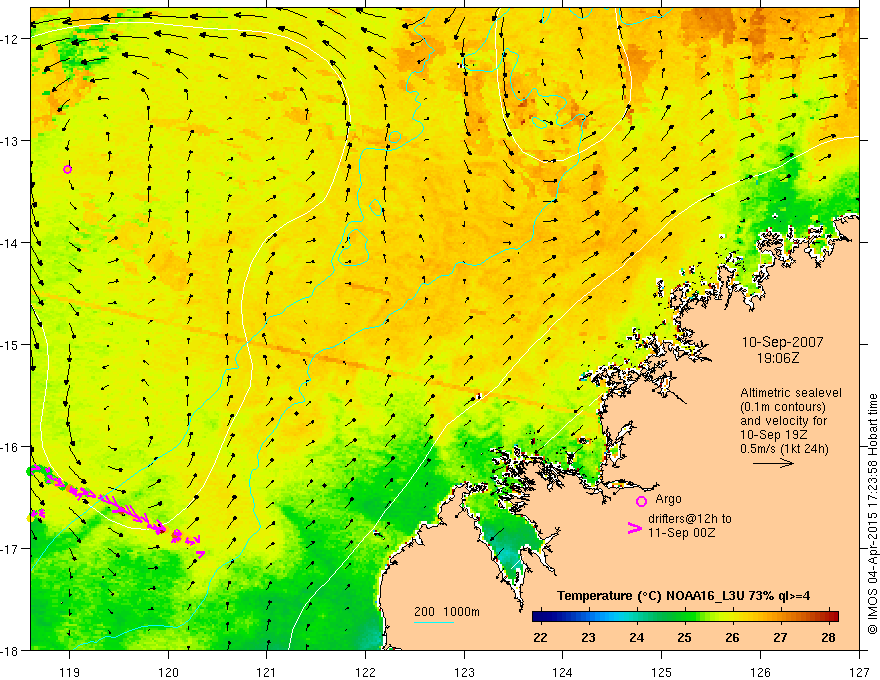The image size is (880, 680).
Task: Click the 'and velocity for' text line
Action: (783, 421)
